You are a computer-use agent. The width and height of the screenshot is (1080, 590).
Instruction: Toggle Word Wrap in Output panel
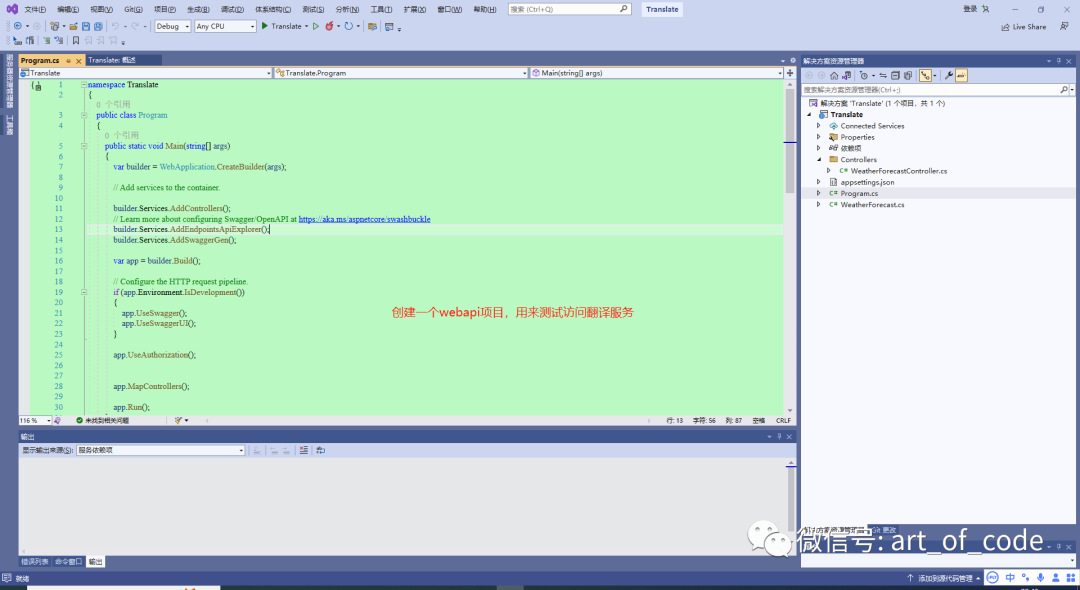pos(320,450)
